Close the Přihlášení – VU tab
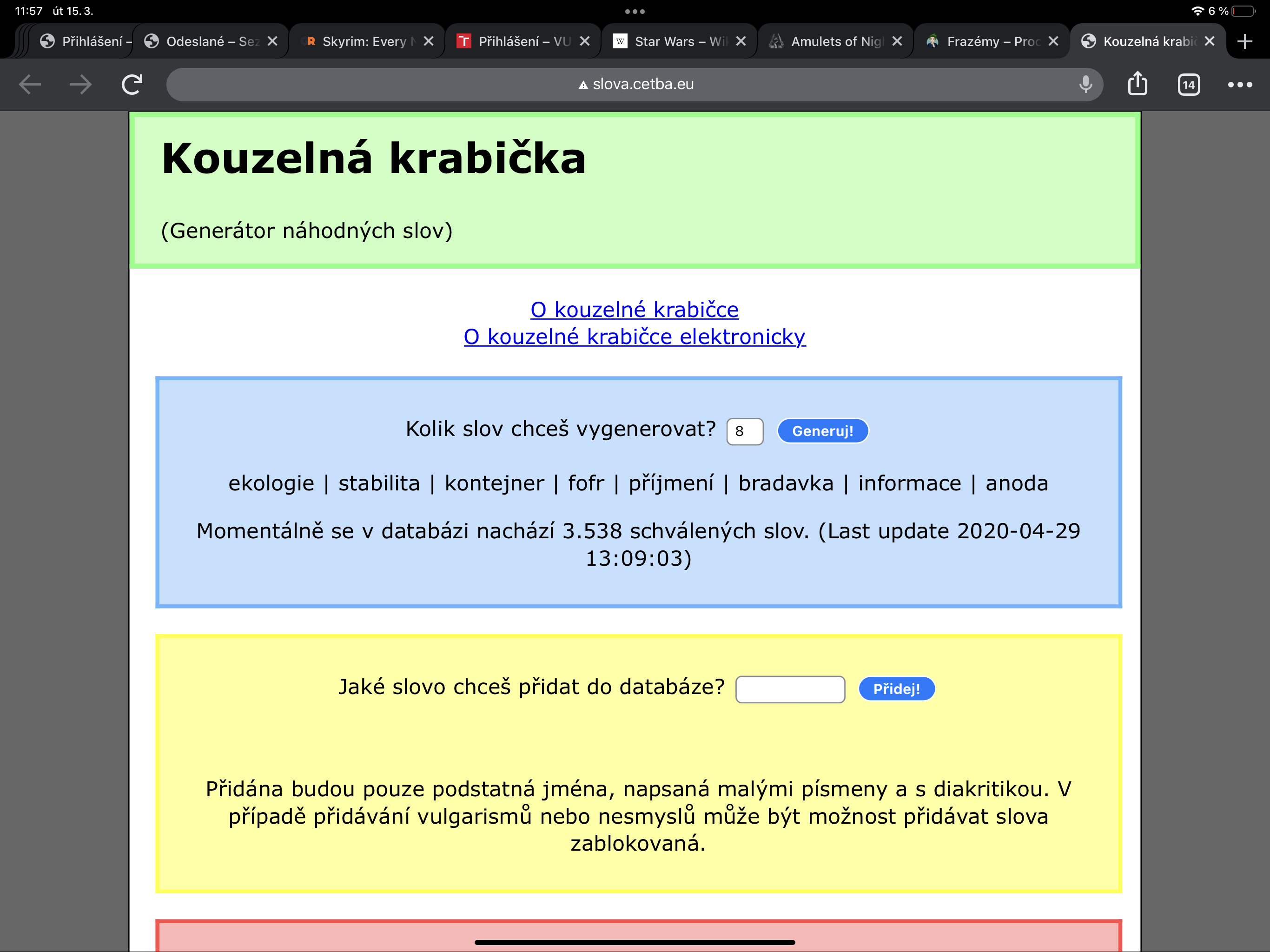Screen dimensions: 1270x952 click(x=584, y=41)
